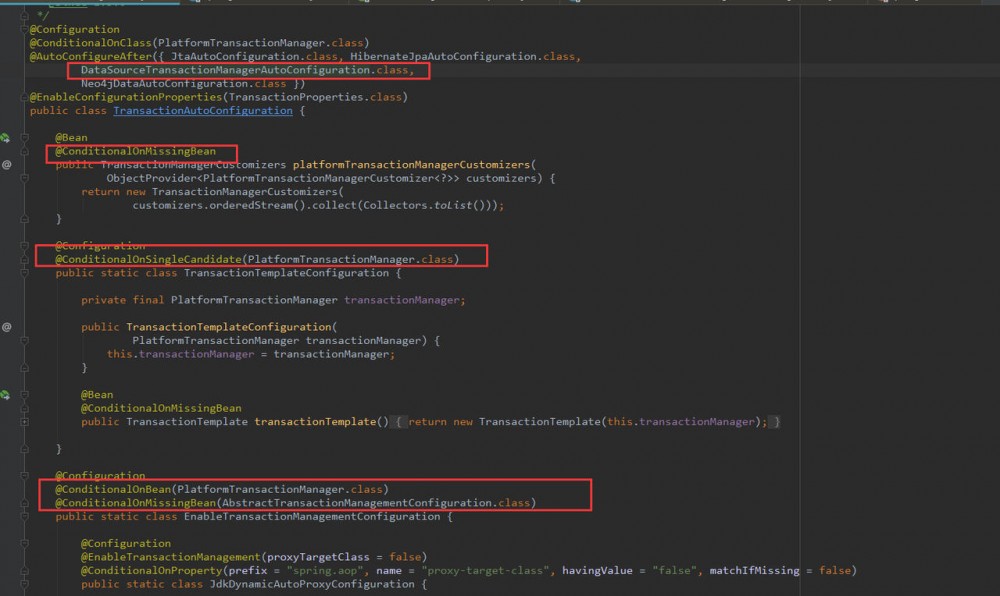Click the folded 'return new TransactionTemplate' placeholder
This screenshot has height=596, width=1000.
[584, 421]
